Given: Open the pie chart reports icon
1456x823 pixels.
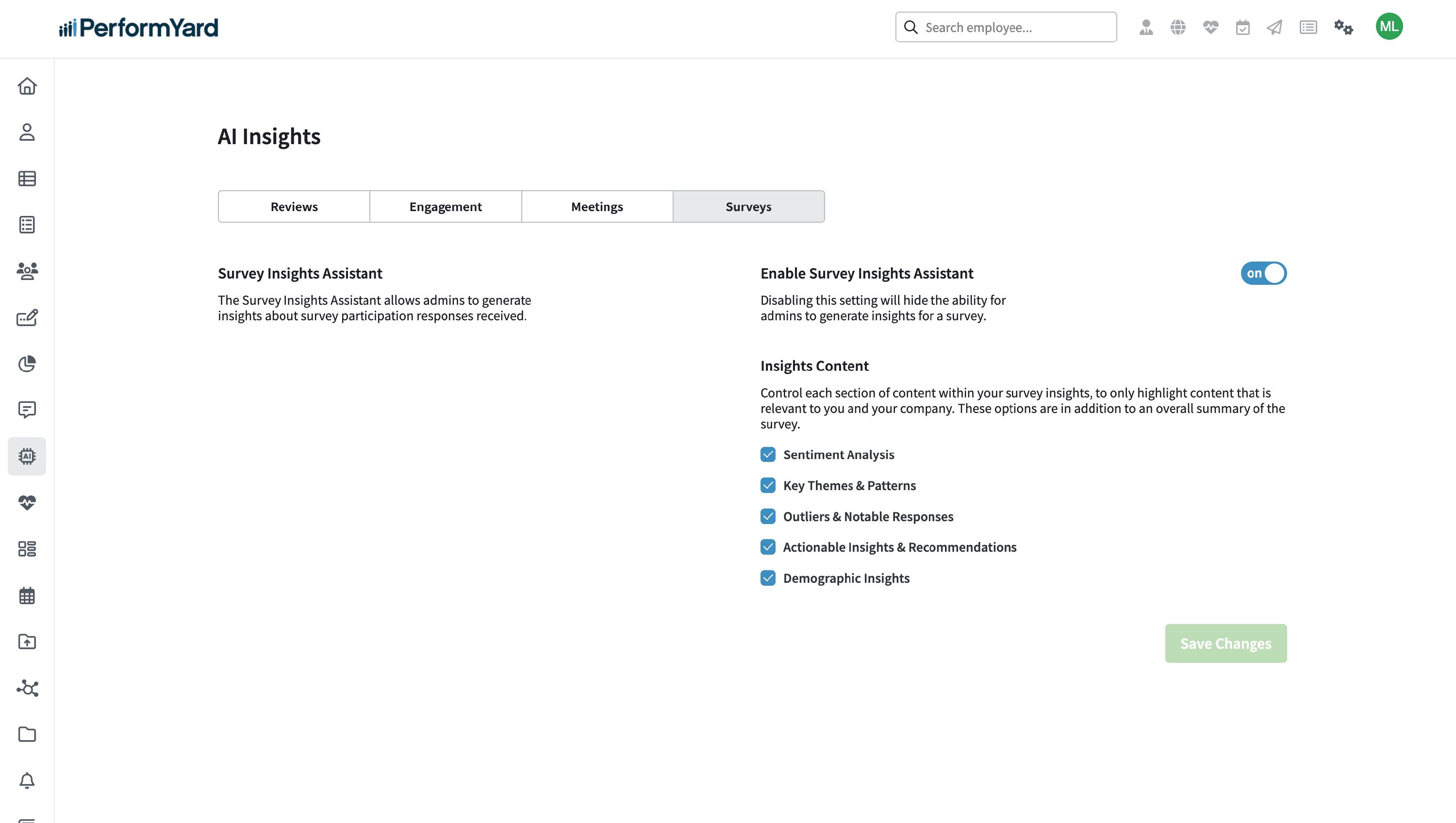Looking at the screenshot, I should tap(27, 363).
